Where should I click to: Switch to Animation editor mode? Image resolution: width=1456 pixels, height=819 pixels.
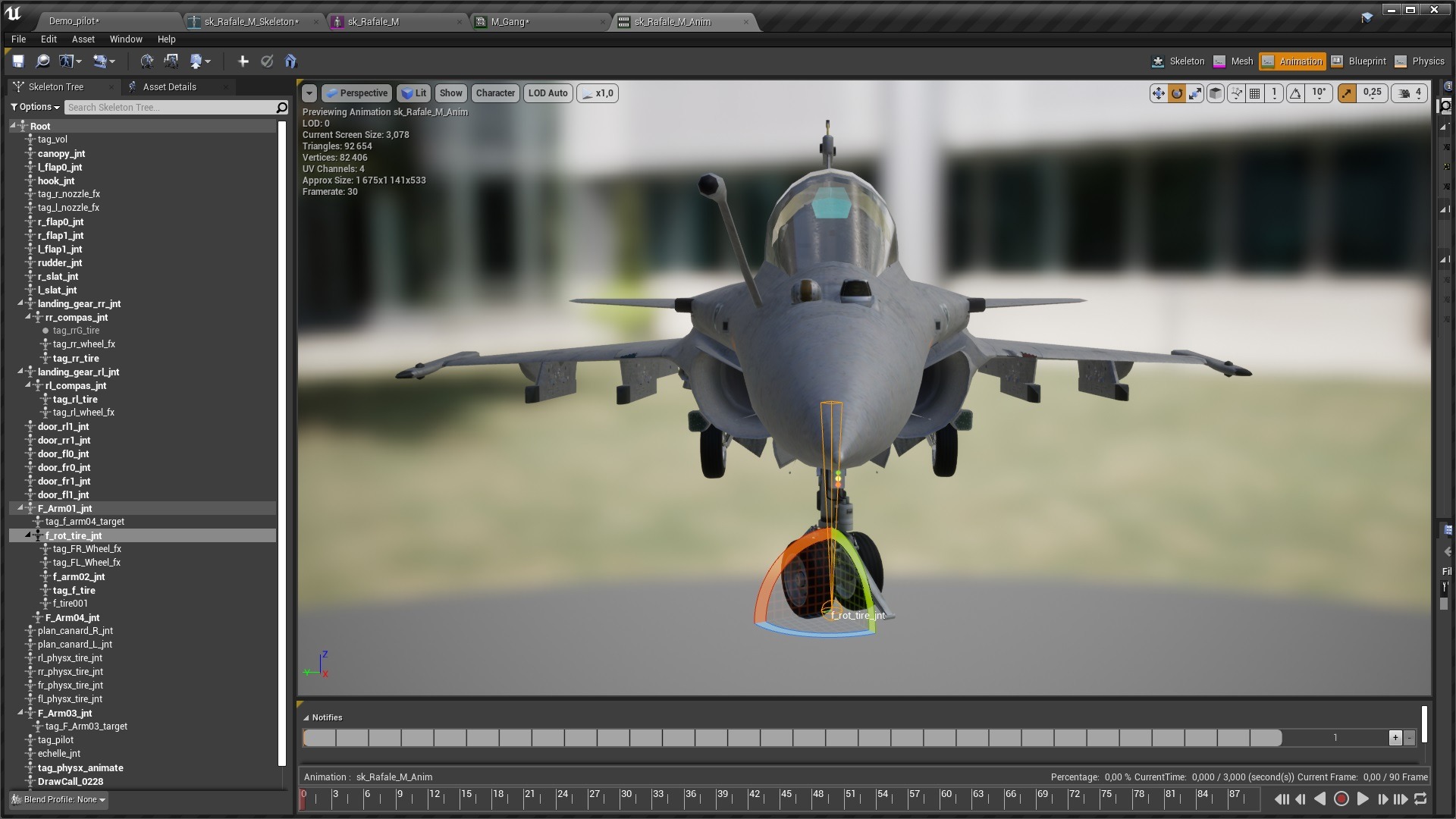pos(1292,61)
